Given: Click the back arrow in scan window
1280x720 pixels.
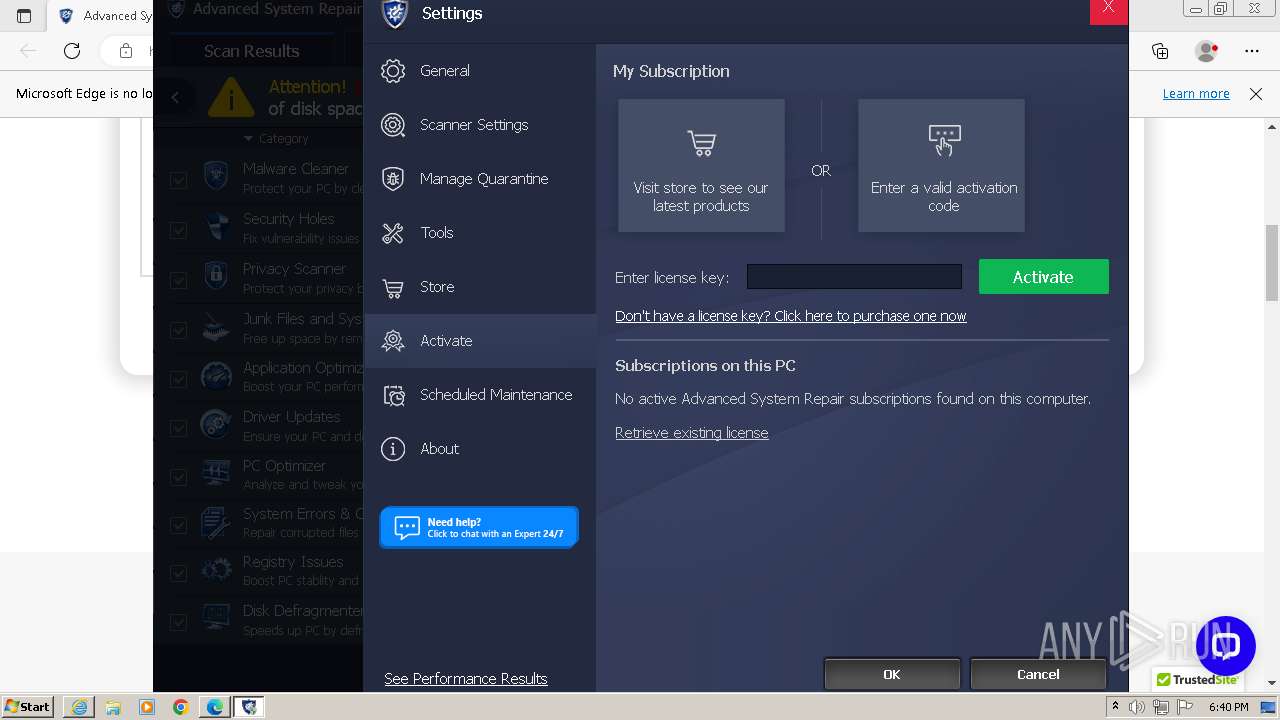Looking at the screenshot, I should coord(176,97).
